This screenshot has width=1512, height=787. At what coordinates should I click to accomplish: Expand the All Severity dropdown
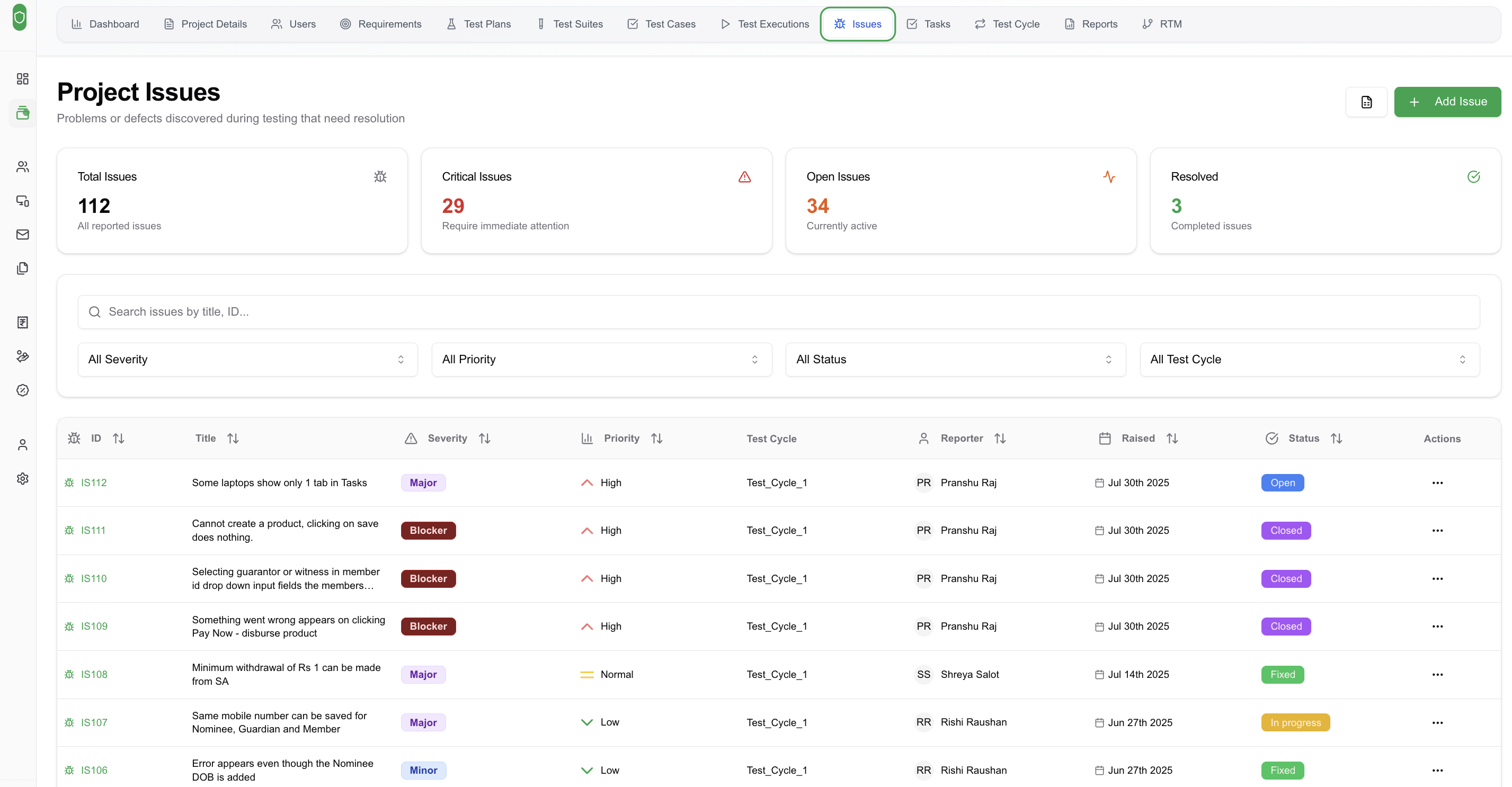247,359
